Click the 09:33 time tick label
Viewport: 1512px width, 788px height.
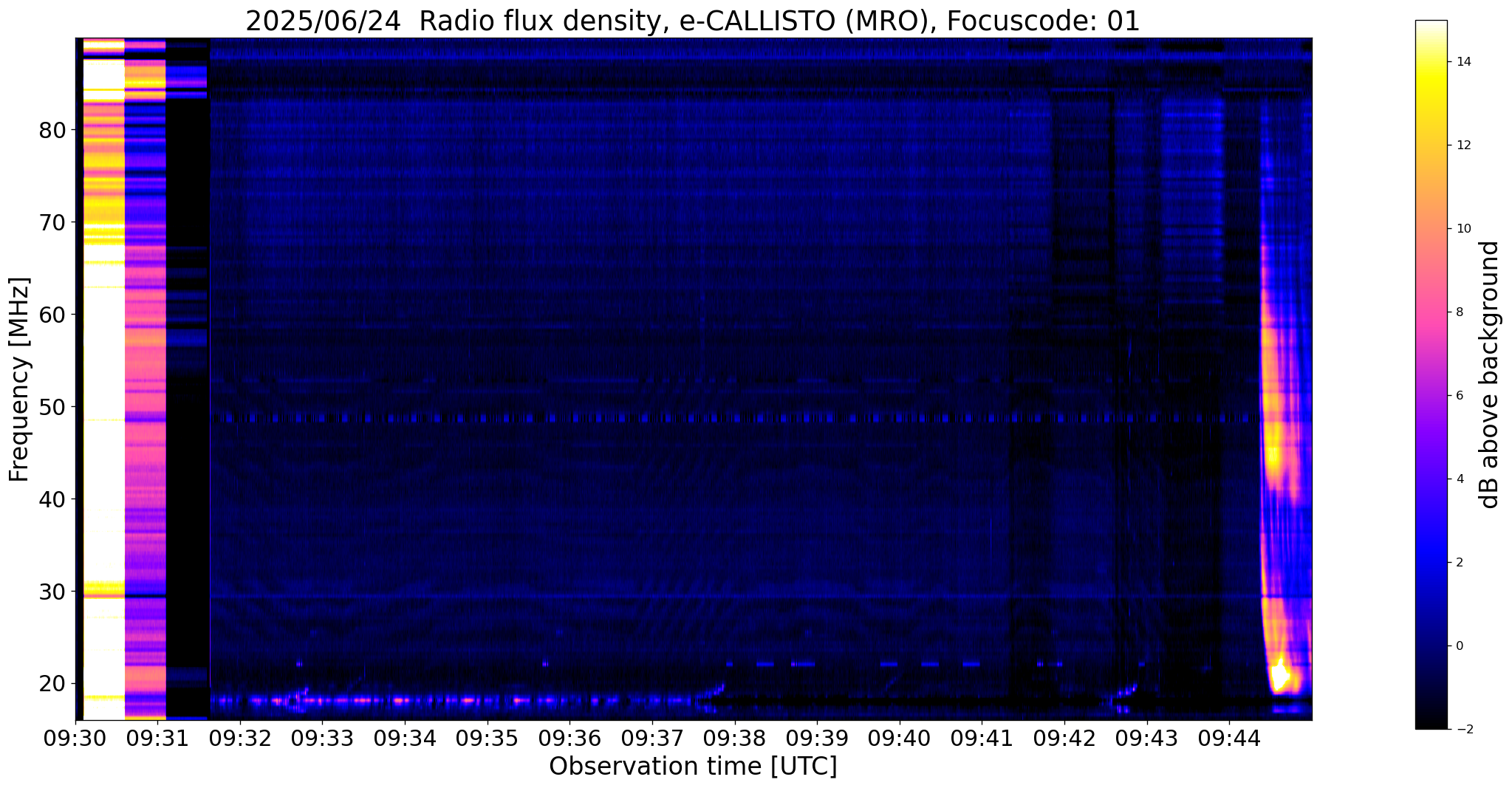(x=322, y=739)
